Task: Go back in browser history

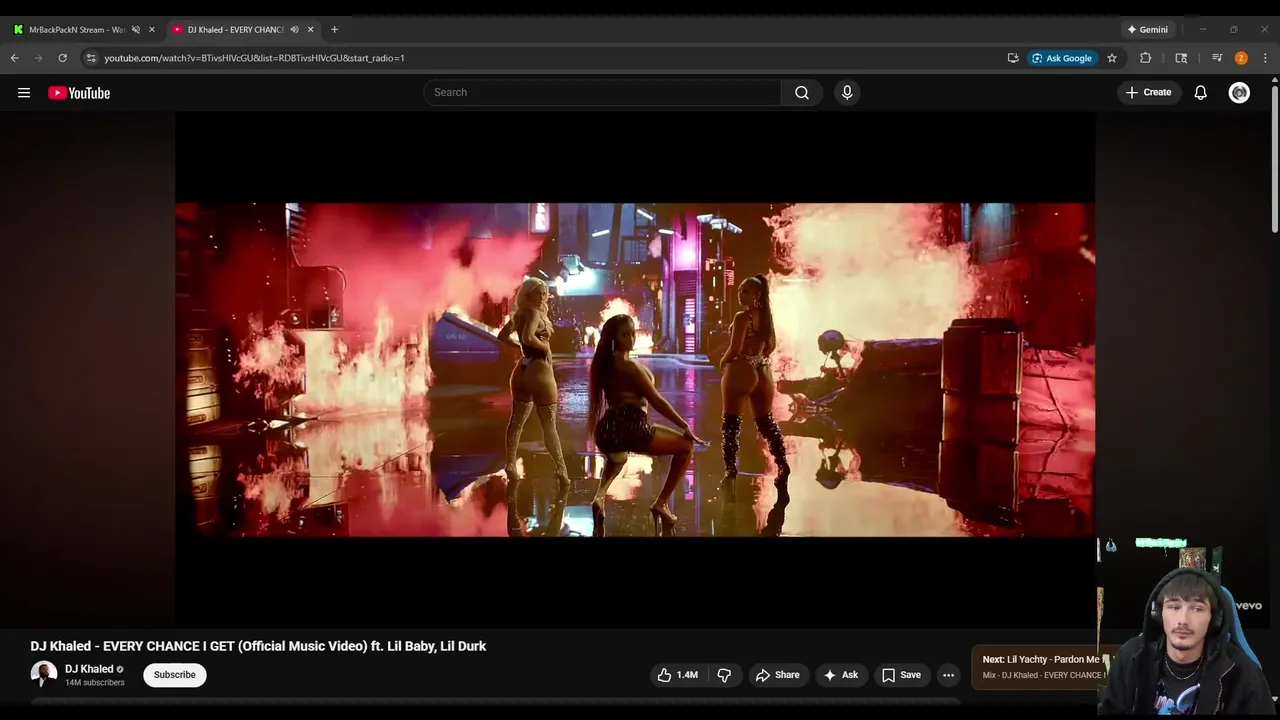Action: coord(15,58)
